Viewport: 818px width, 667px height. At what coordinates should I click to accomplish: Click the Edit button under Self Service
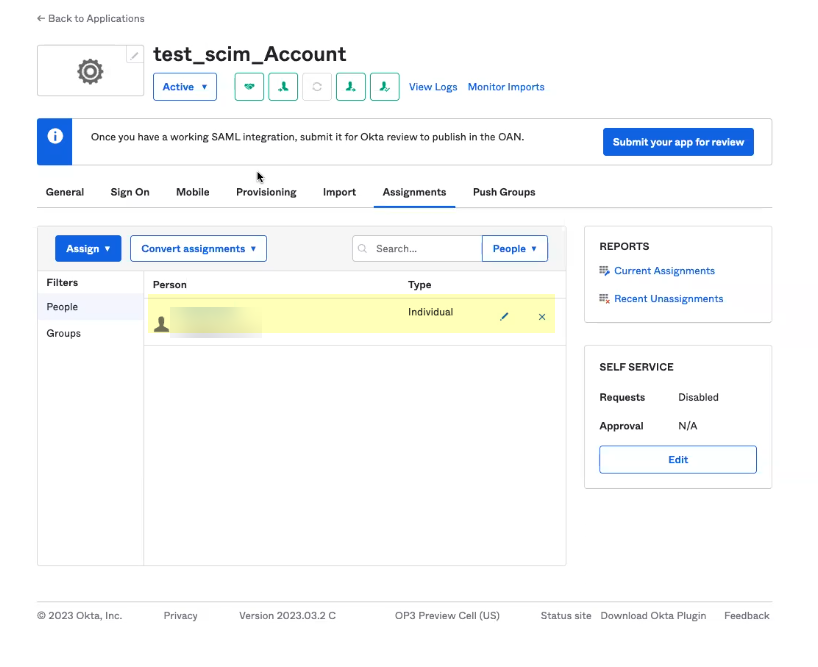coord(677,460)
